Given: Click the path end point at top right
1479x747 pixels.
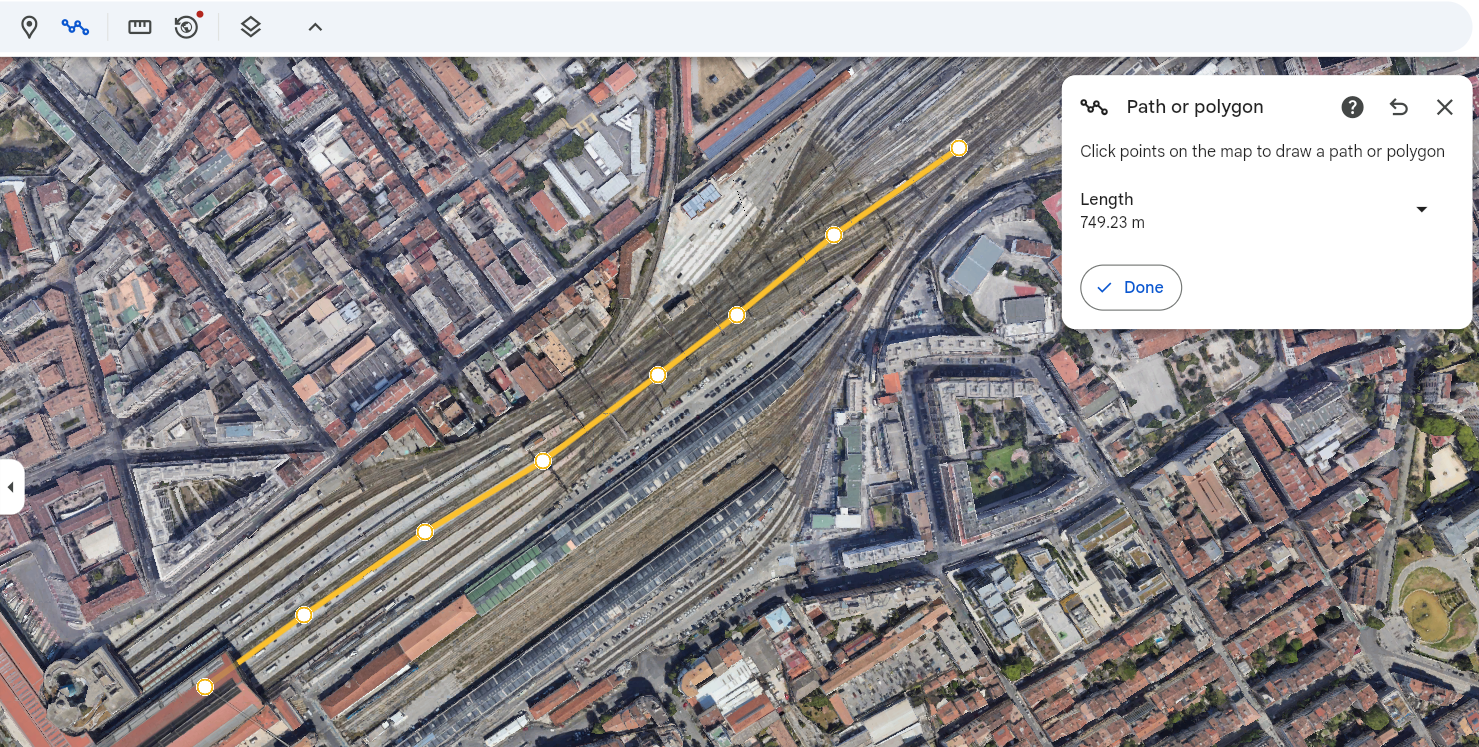Looking at the screenshot, I should click(x=959, y=148).
